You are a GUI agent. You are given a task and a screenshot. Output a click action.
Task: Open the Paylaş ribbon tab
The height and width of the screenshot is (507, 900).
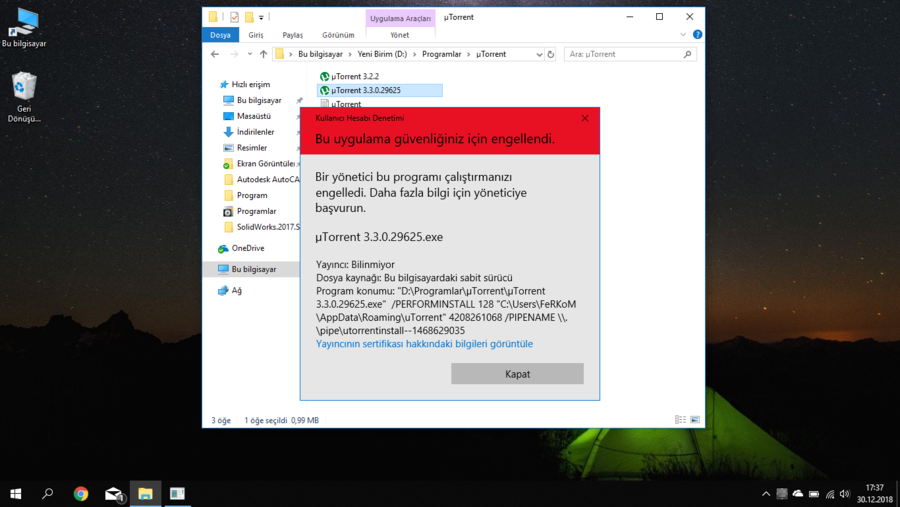(292, 35)
